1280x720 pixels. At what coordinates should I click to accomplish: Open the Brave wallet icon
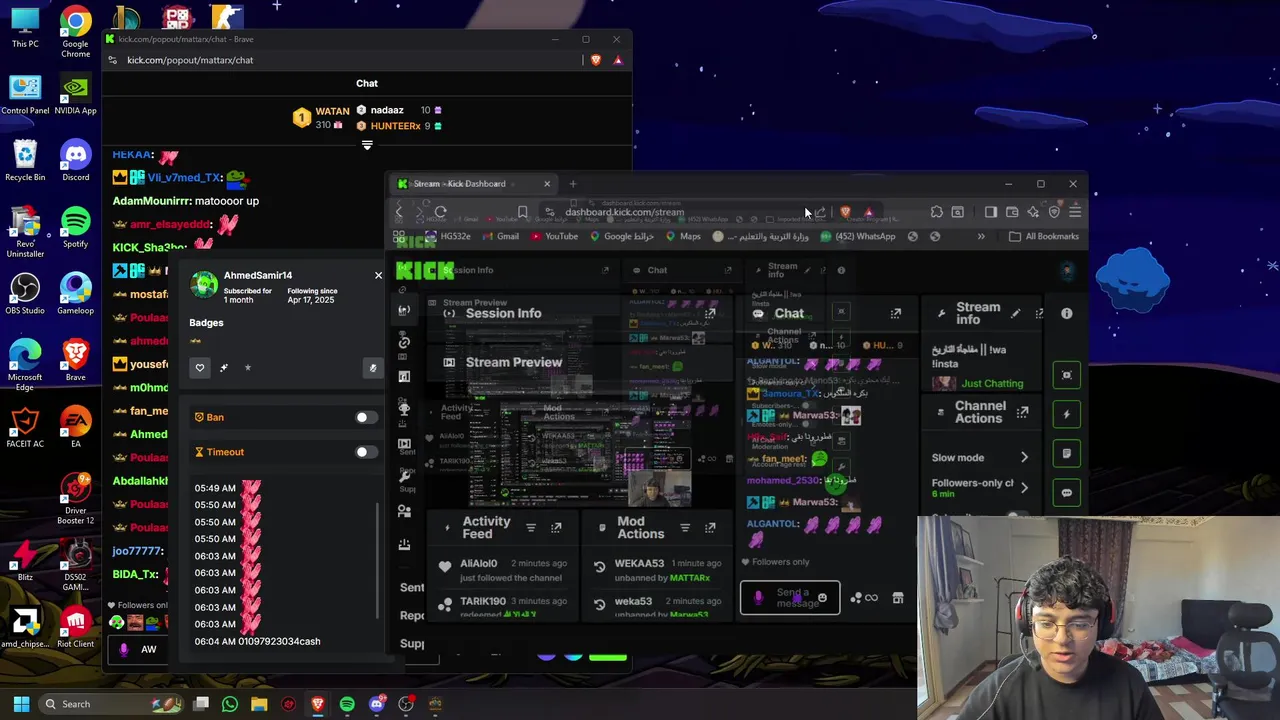coord(1012,212)
